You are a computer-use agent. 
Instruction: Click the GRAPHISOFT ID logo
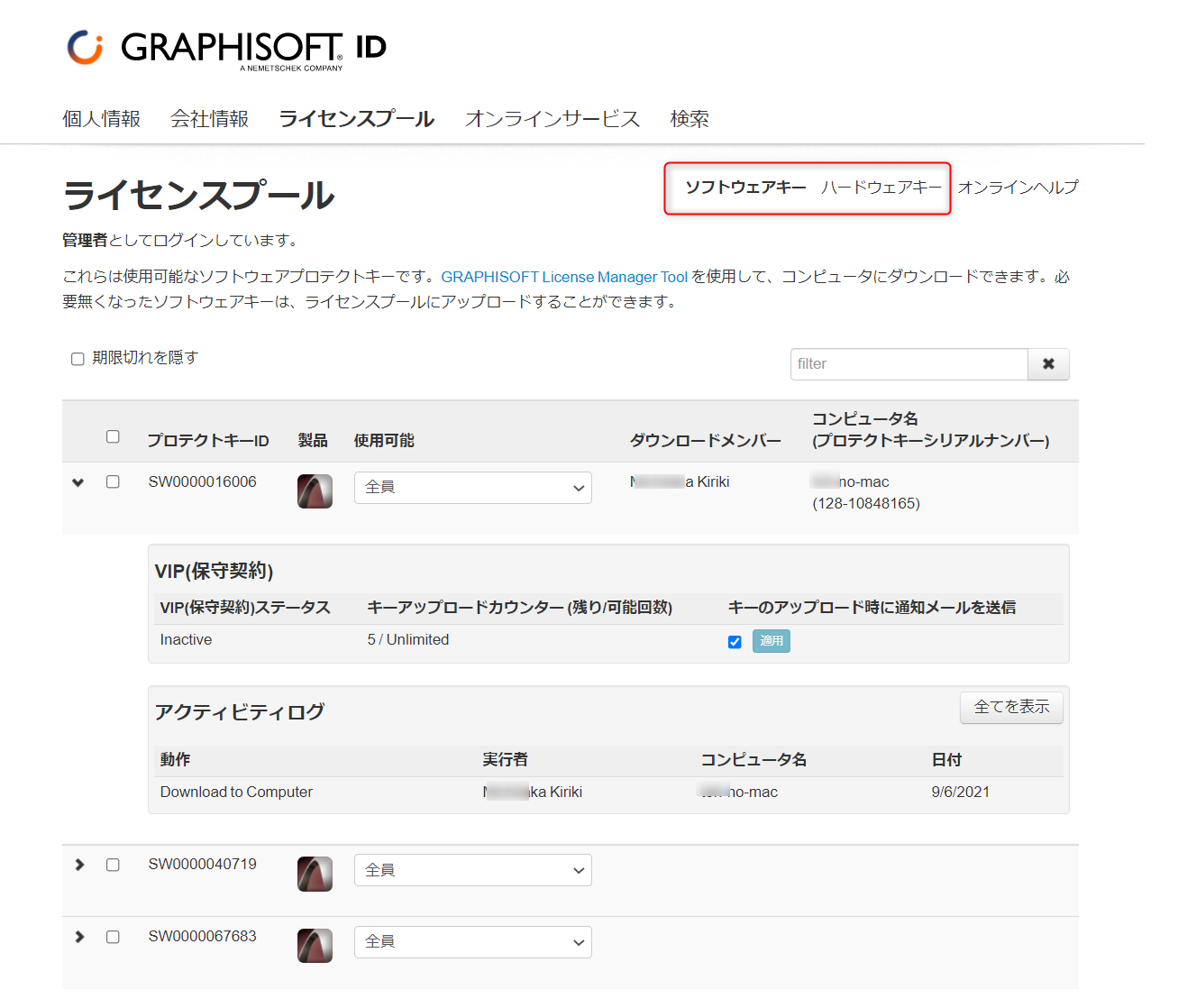coord(227,49)
